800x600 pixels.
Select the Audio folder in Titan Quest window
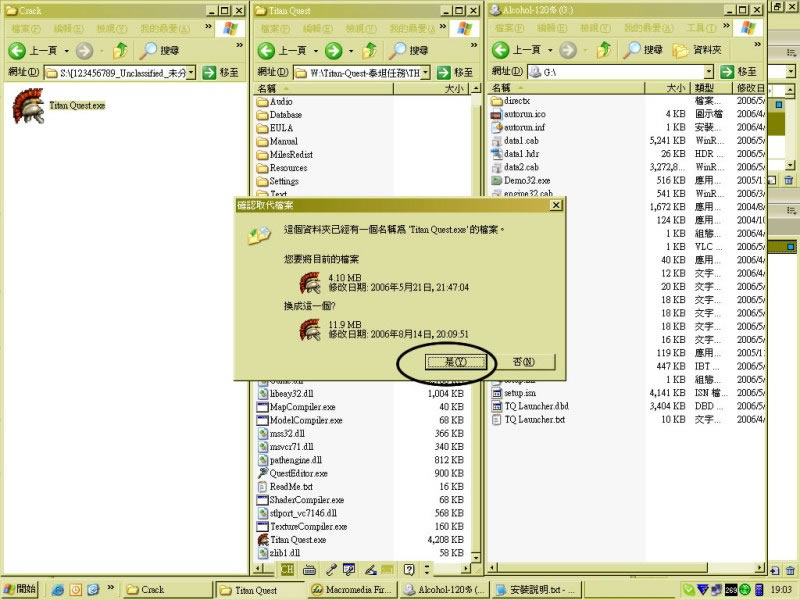(x=275, y=102)
